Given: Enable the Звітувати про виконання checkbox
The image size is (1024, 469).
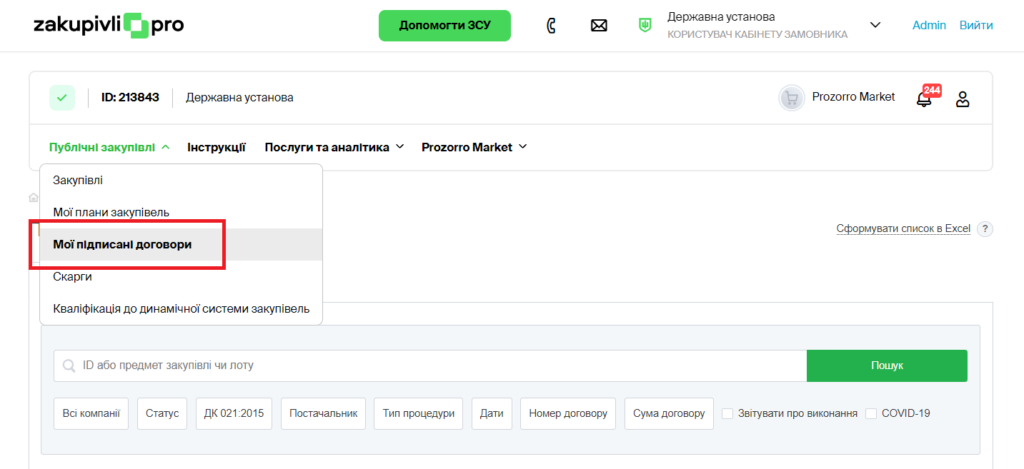Looking at the screenshot, I should pyautogui.click(x=728, y=413).
